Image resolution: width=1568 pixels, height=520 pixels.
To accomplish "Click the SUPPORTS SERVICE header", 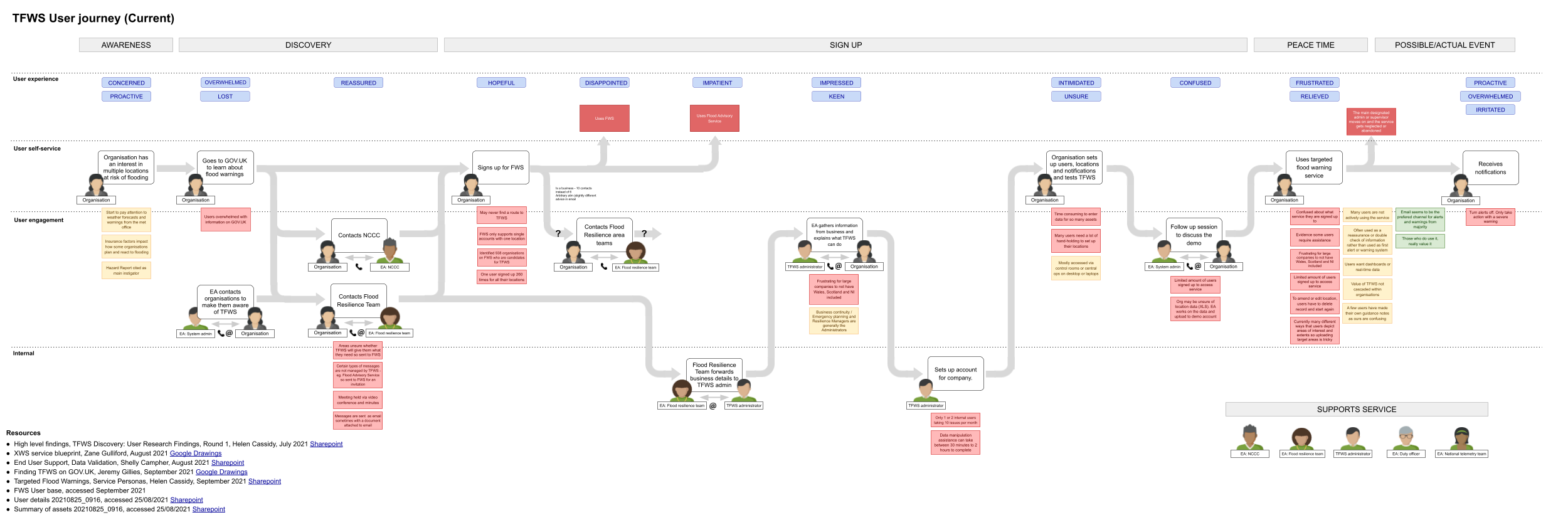I will click(x=1357, y=410).
